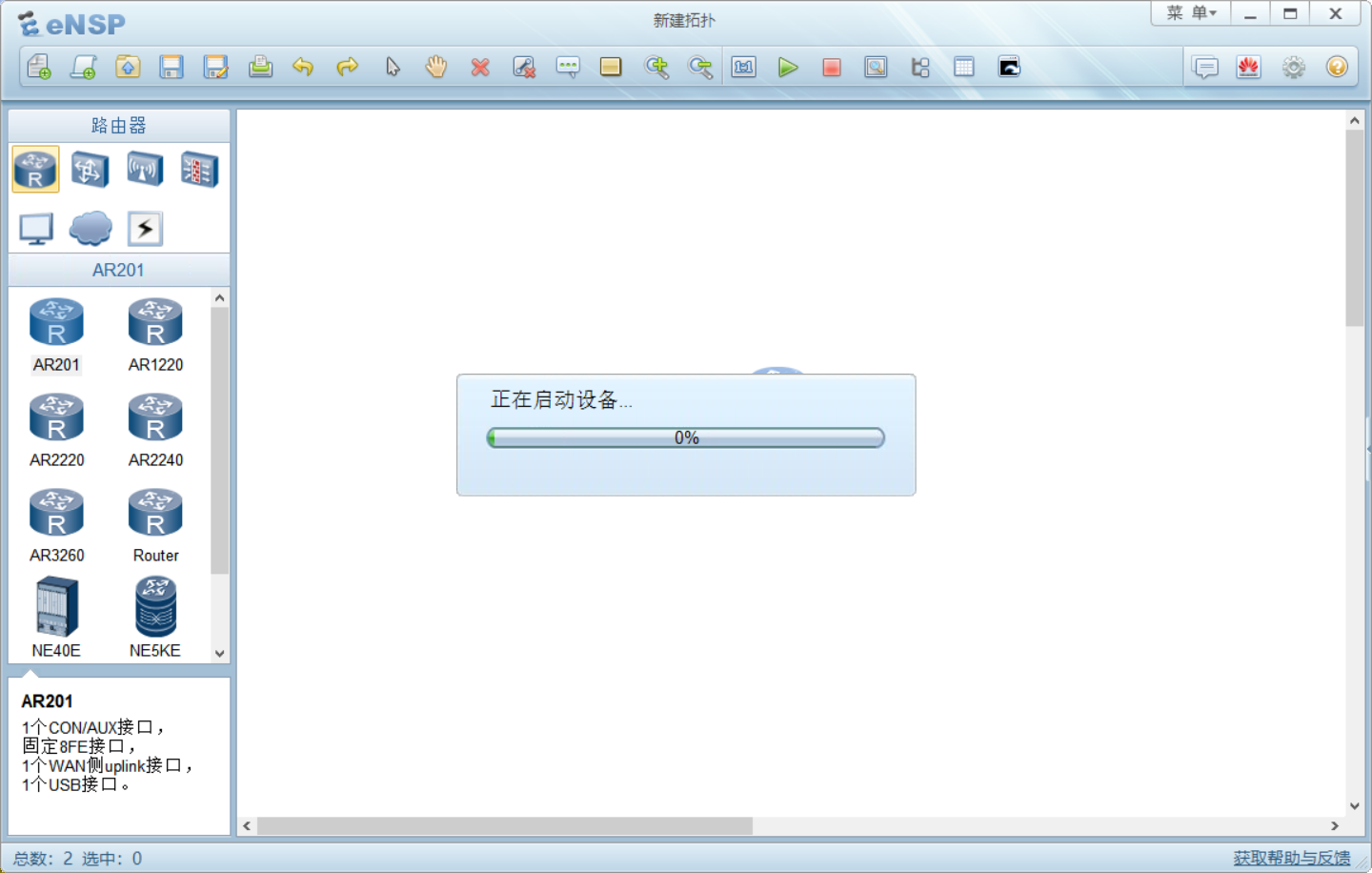This screenshot has height=873, width=1372.
Task: Select the switch device category
Action: pos(90,169)
